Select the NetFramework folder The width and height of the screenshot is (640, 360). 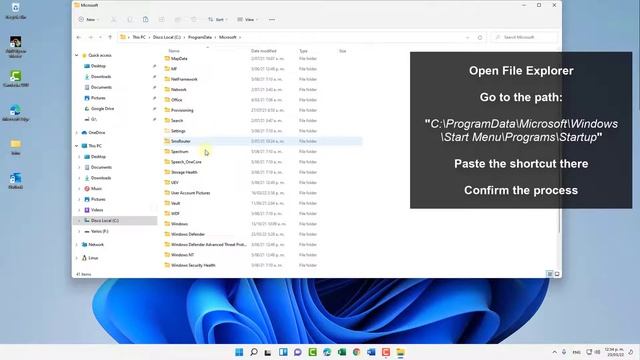click(184, 79)
